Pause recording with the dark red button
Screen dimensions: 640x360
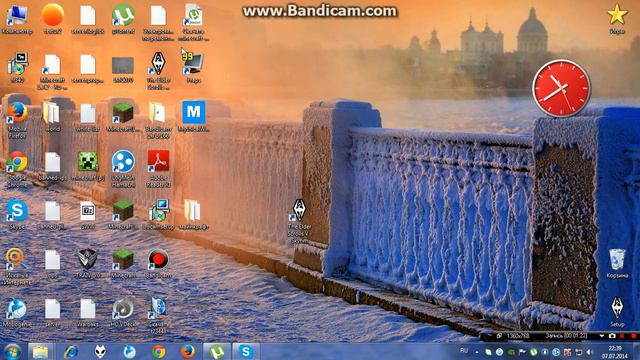click(x=622, y=336)
